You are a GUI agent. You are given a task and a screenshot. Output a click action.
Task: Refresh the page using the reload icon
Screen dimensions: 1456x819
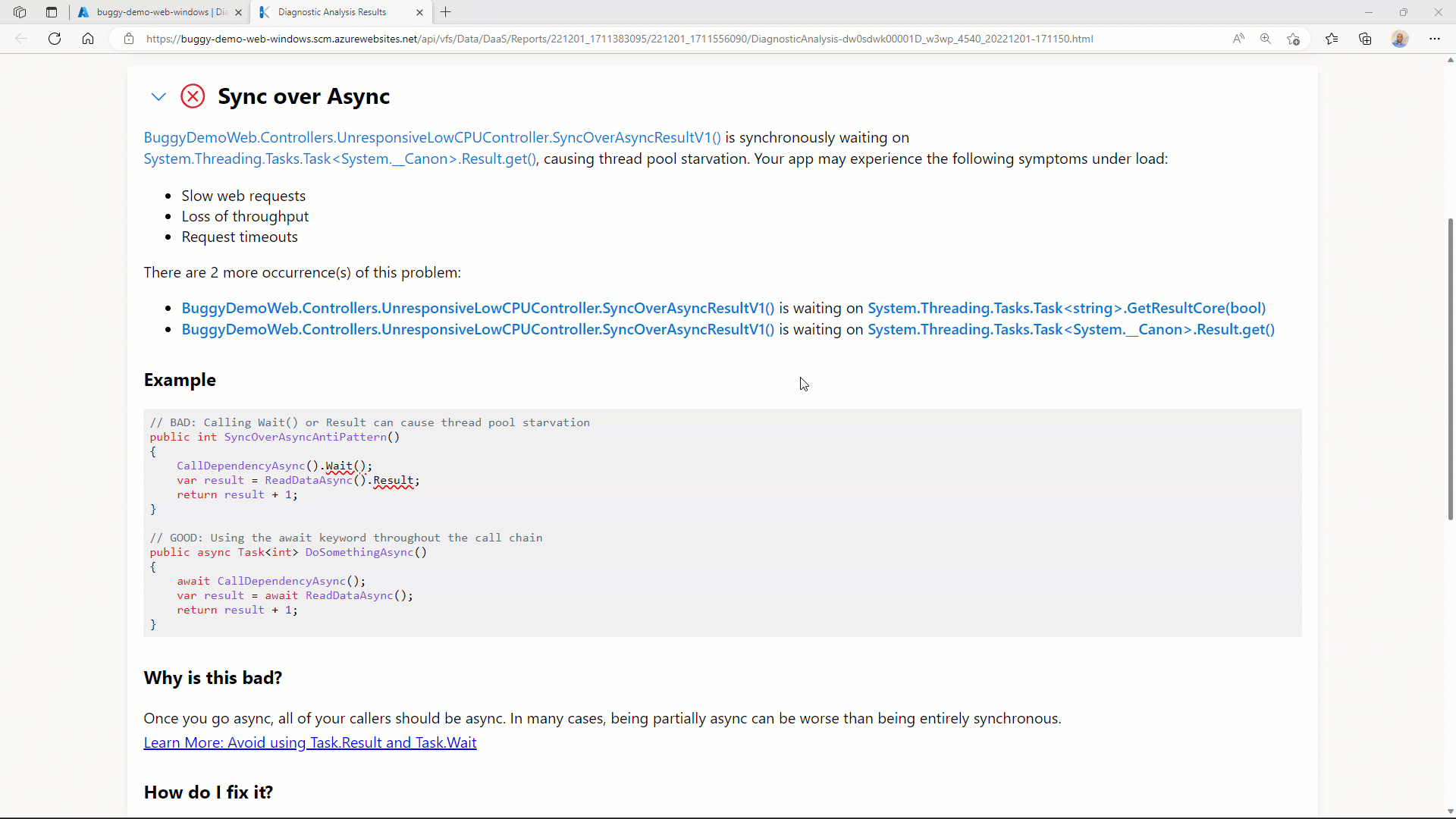point(55,39)
